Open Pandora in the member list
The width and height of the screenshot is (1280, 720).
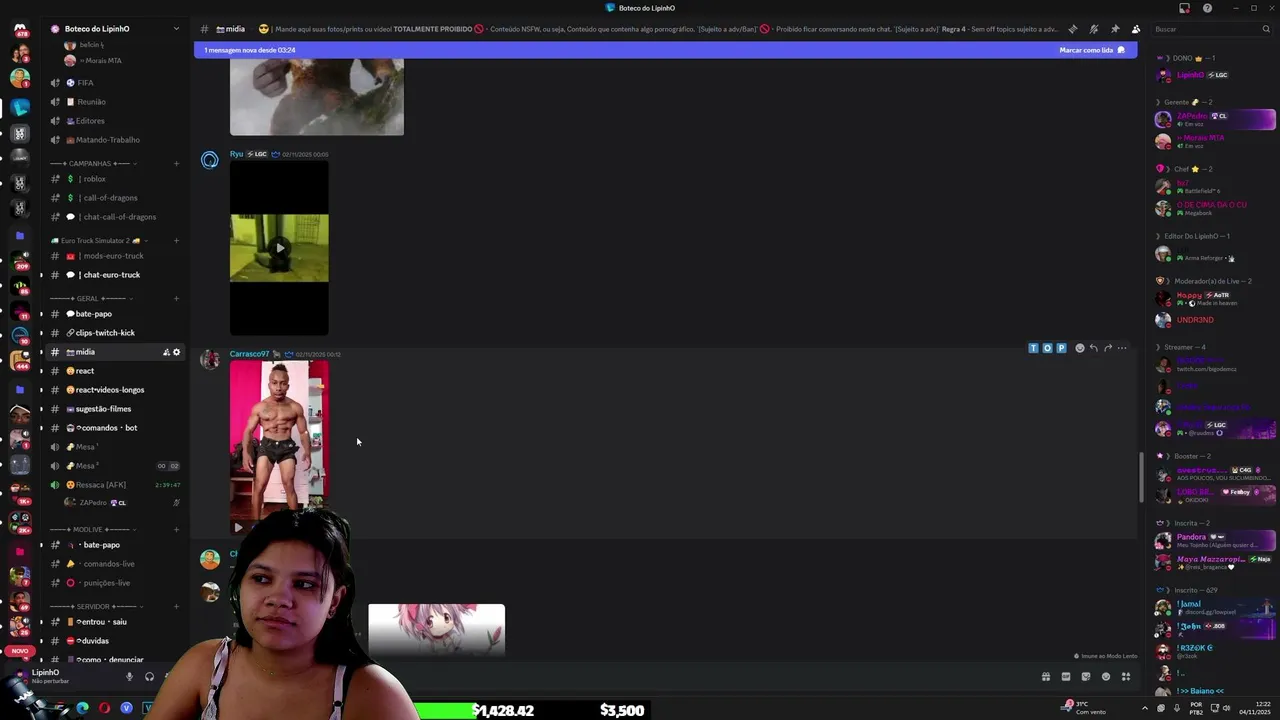pos(1215,540)
